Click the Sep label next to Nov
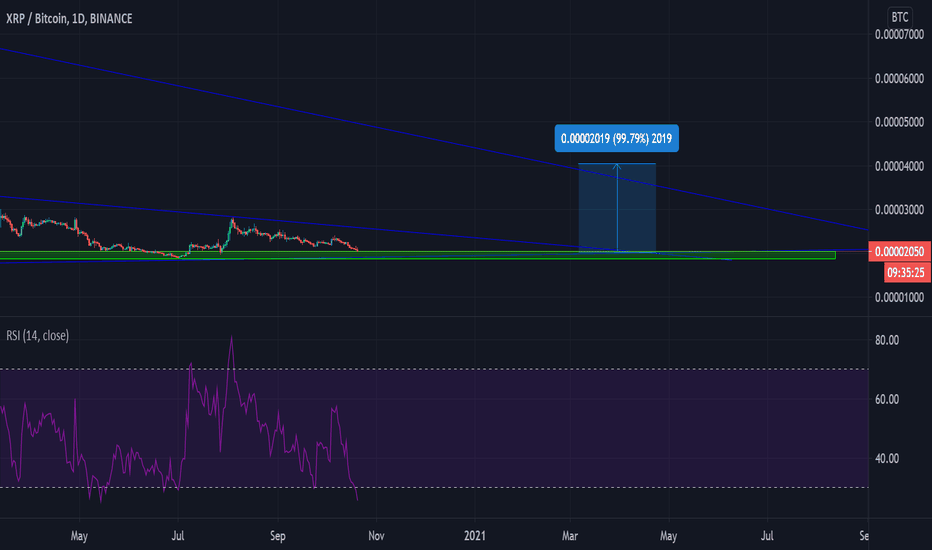Screen dimensions: 932x550 (278, 536)
